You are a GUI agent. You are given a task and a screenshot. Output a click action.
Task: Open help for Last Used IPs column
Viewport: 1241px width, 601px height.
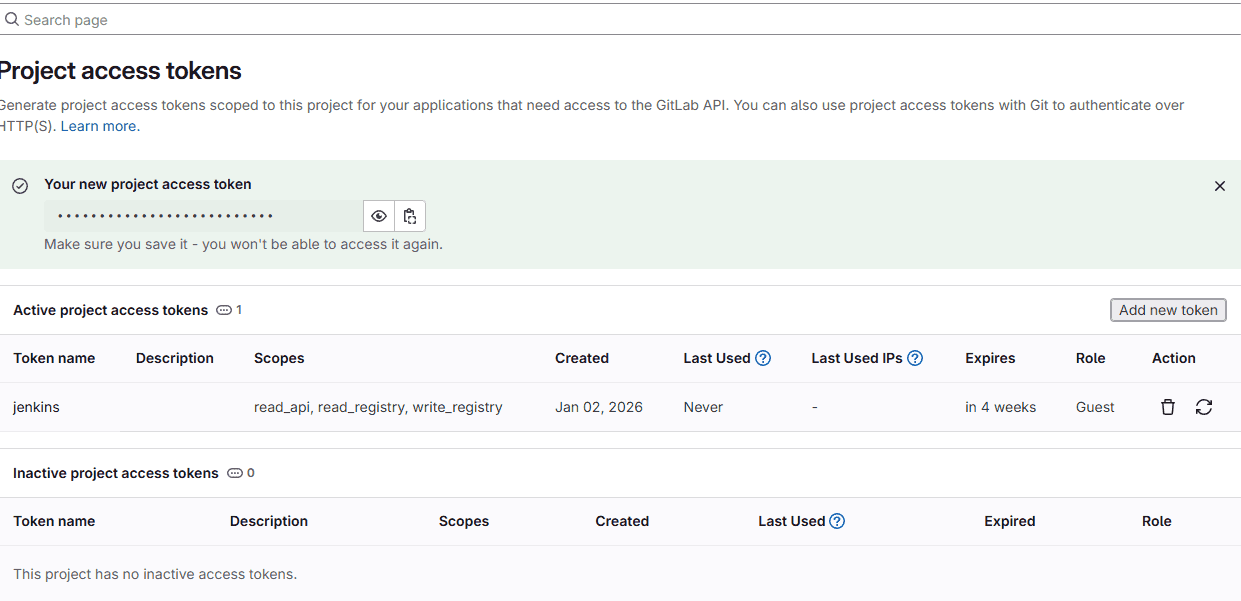coord(914,358)
